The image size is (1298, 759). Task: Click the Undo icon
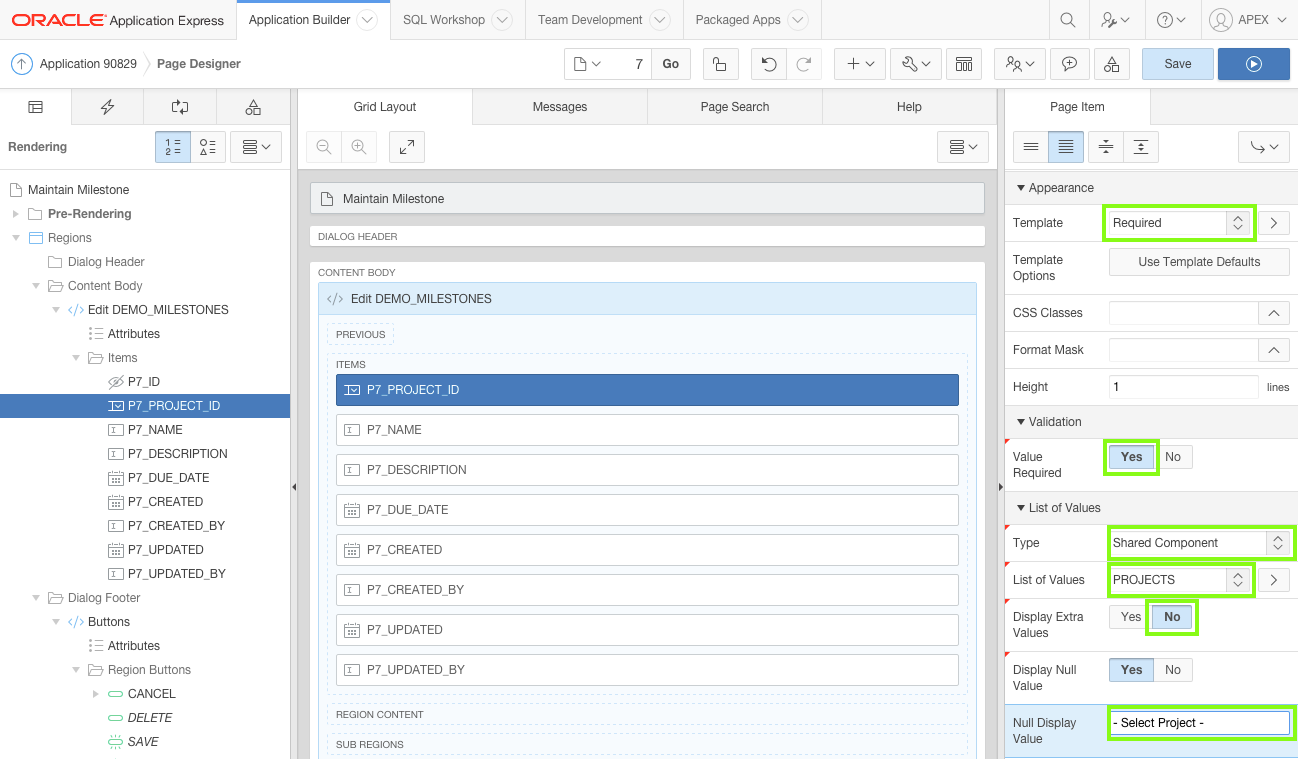768,64
